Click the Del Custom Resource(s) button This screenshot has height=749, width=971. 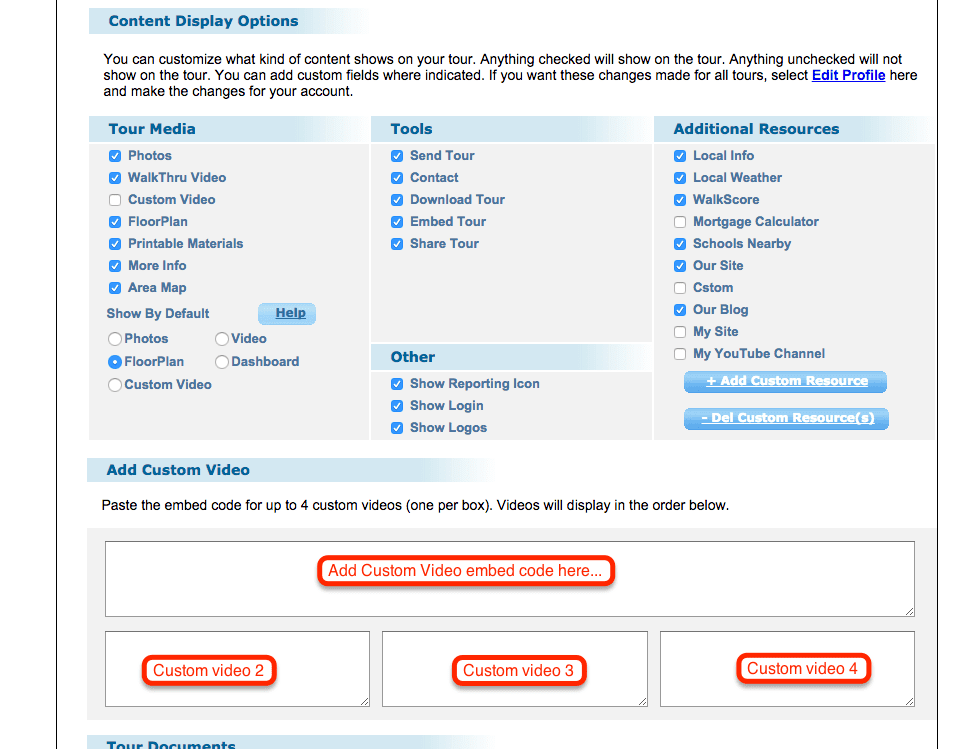786,418
